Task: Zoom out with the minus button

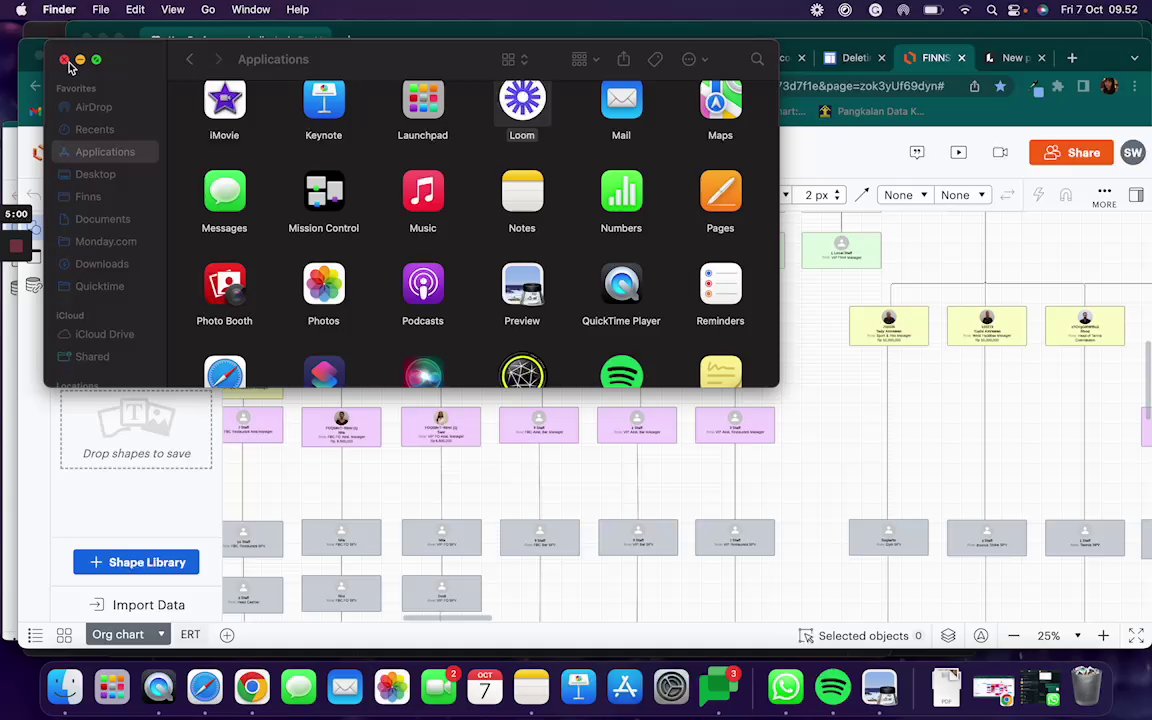Action: point(1014,636)
